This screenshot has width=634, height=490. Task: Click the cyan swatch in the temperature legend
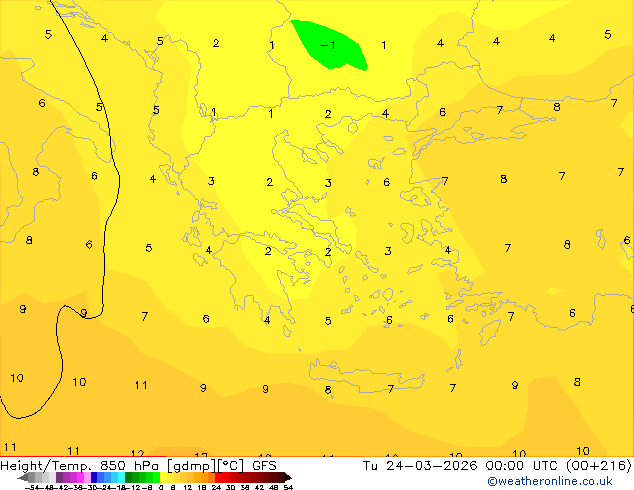point(121,477)
